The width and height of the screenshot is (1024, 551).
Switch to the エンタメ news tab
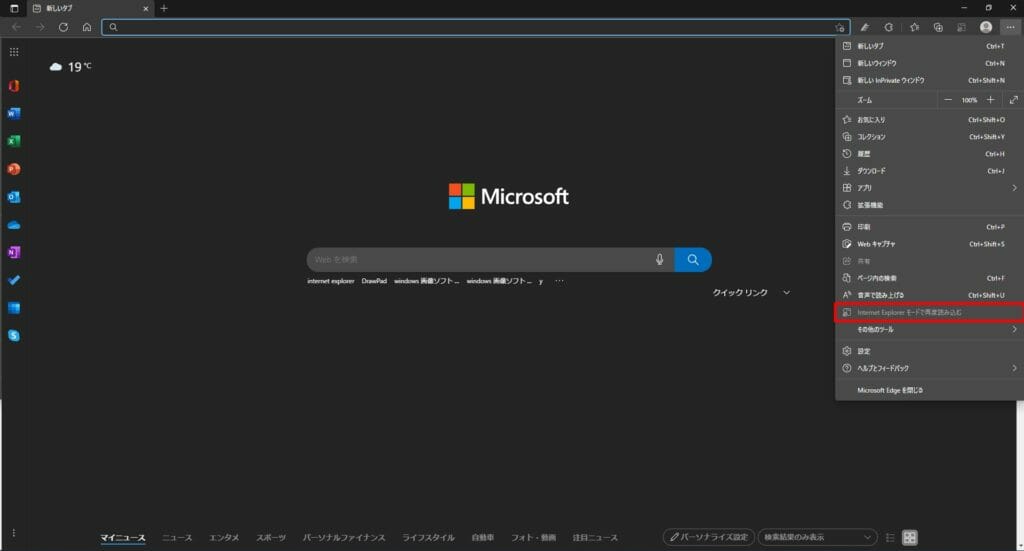click(224, 537)
